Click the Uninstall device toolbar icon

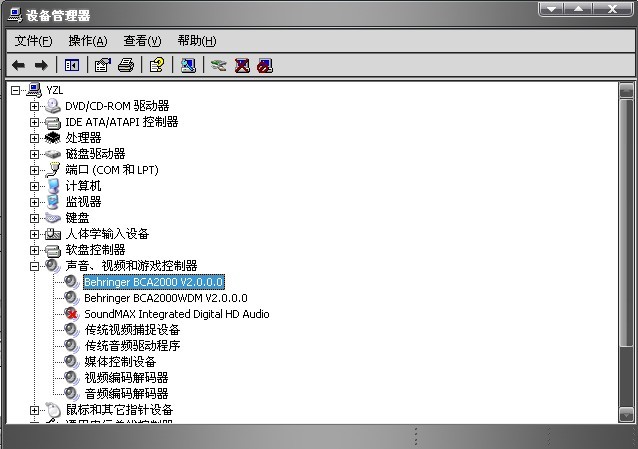[242, 65]
